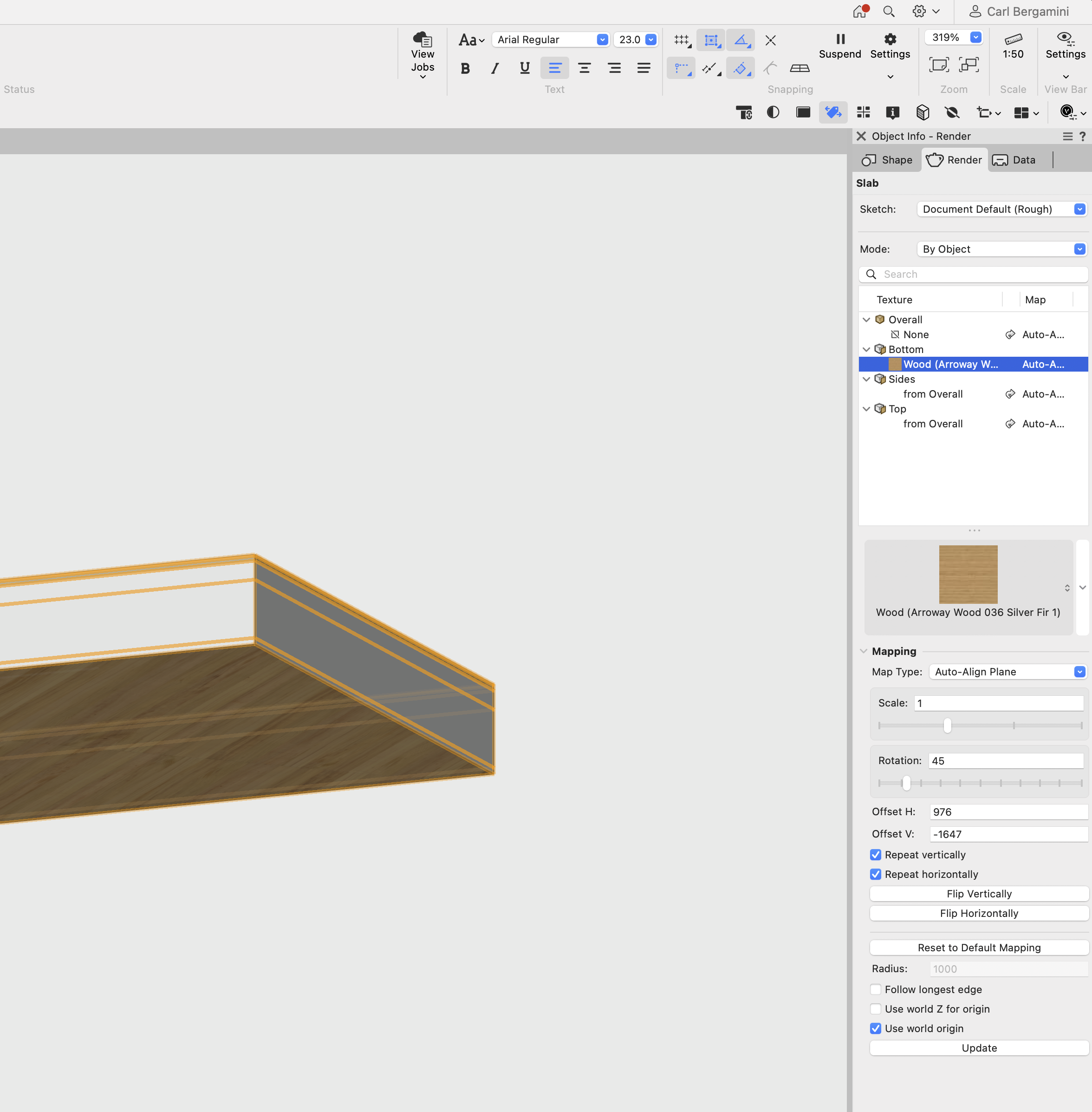
Task: Switch to the Data tab
Action: tap(1014, 159)
